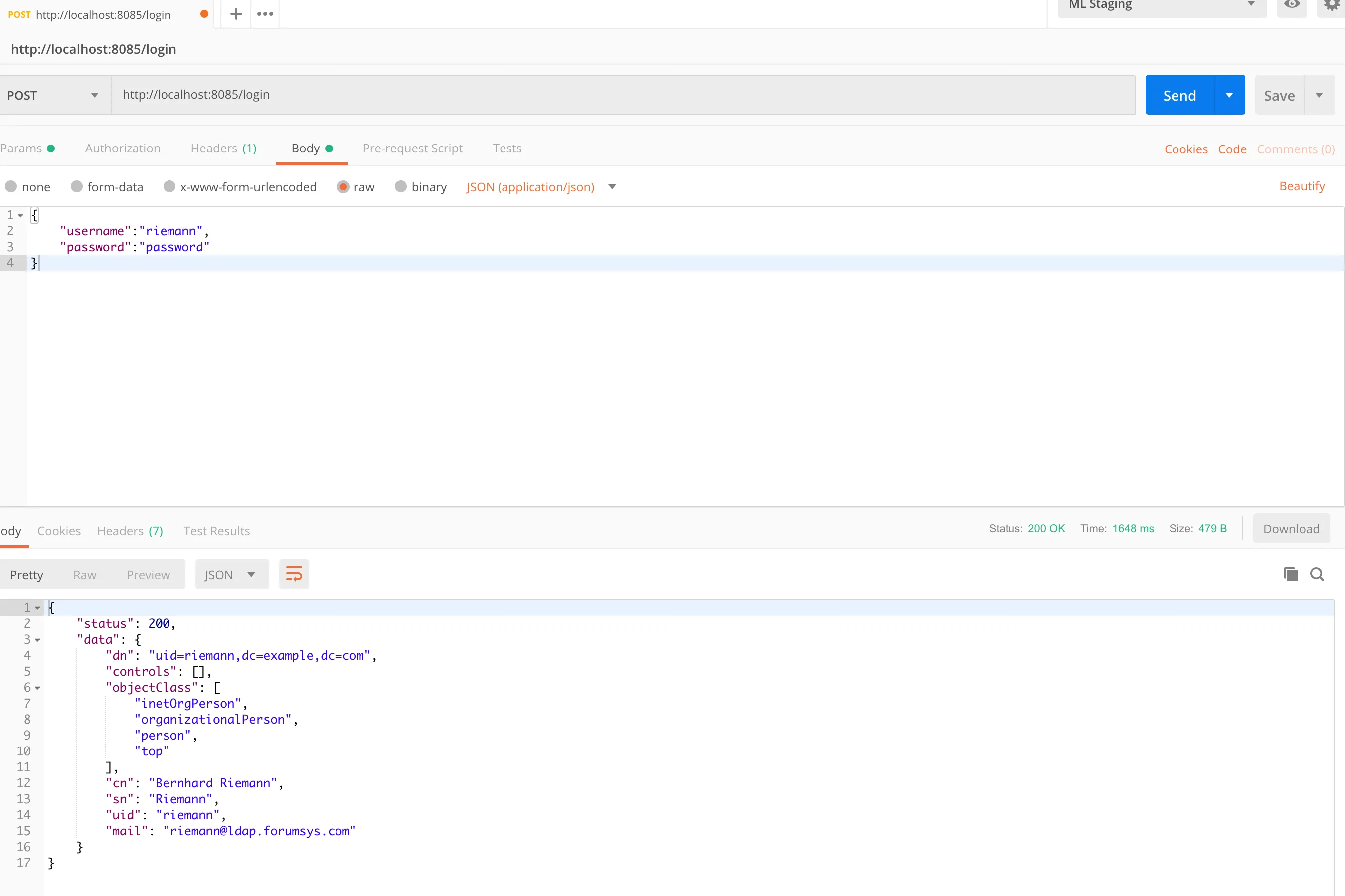Image resolution: width=1345 pixels, height=896 pixels.
Task: Switch the response view to Raw
Action: pos(85,574)
